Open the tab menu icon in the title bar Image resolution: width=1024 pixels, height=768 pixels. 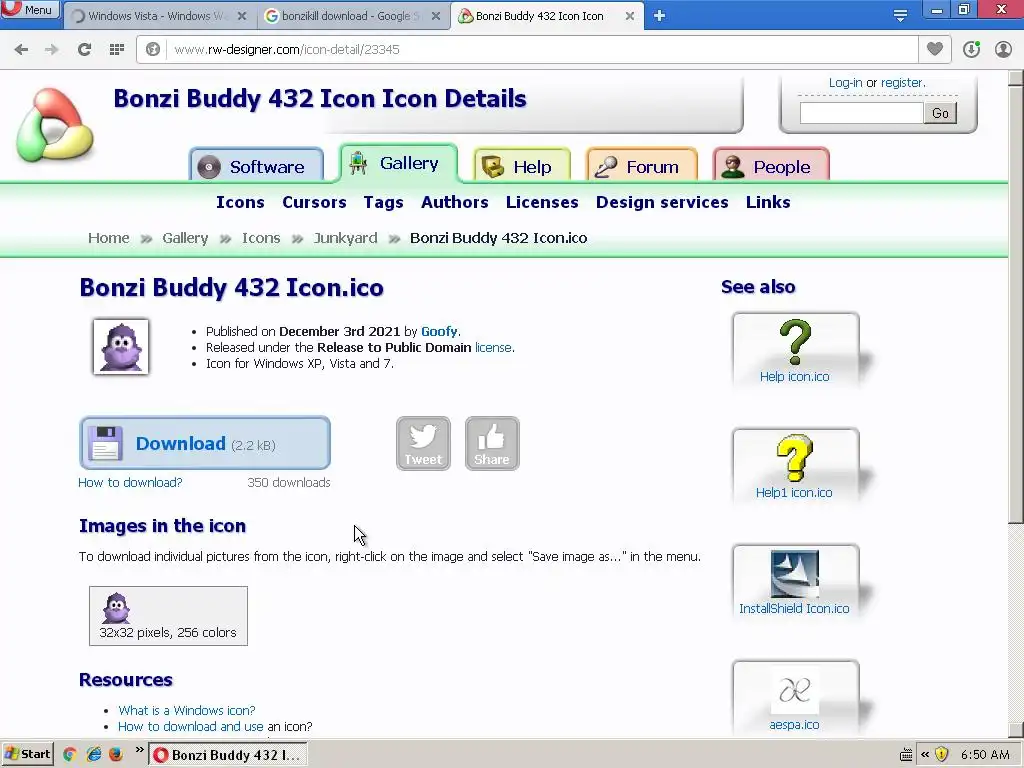[900, 16]
